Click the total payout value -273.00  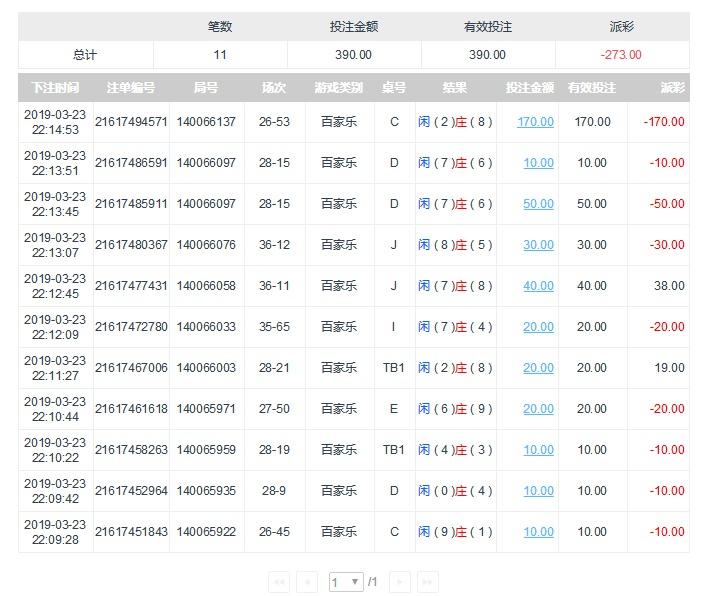coord(621,55)
